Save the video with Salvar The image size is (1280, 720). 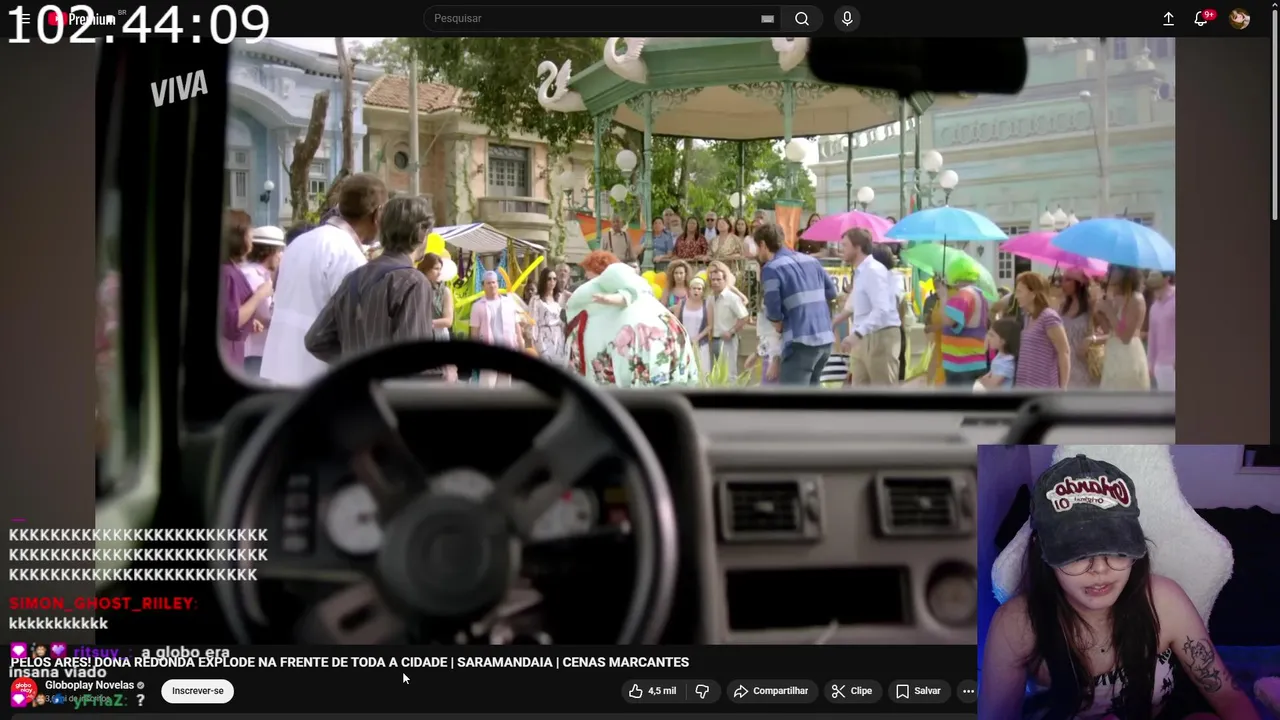(918, 691)
